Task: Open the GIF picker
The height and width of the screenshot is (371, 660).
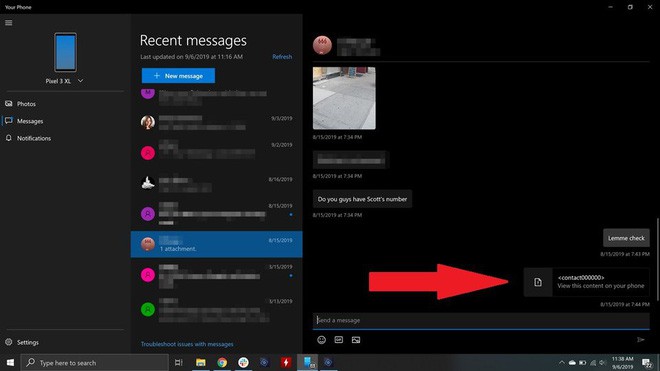Action: [338, 340]
